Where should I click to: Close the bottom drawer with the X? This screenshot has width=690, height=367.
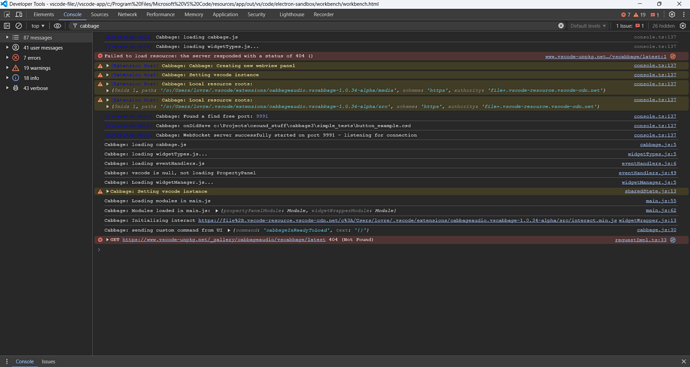point(683,361)
